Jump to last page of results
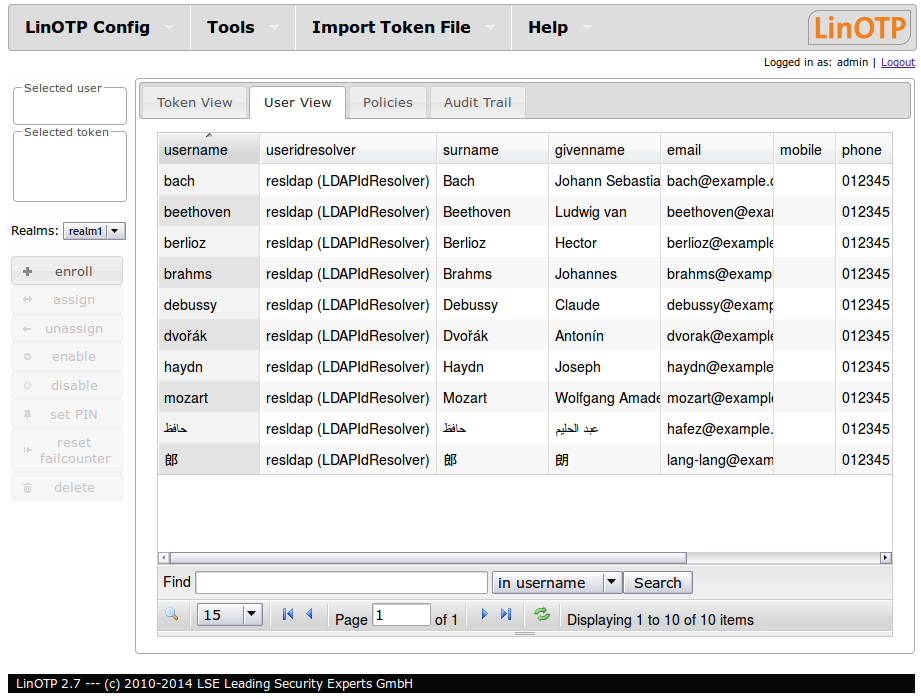The image size is (921, 699). click(506, 615)
